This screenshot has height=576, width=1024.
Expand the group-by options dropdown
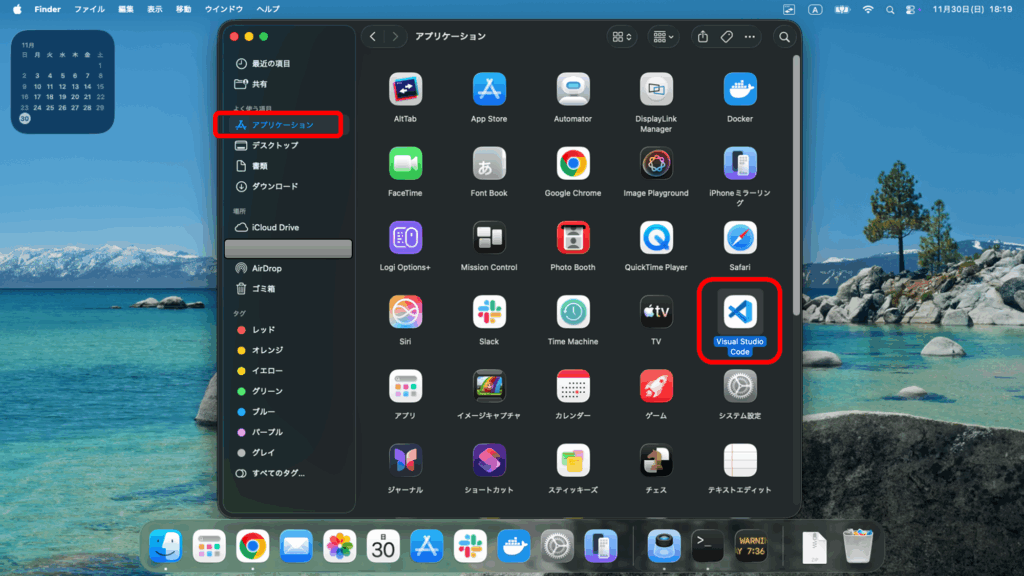pyautogui.click(x=662, y=37)
